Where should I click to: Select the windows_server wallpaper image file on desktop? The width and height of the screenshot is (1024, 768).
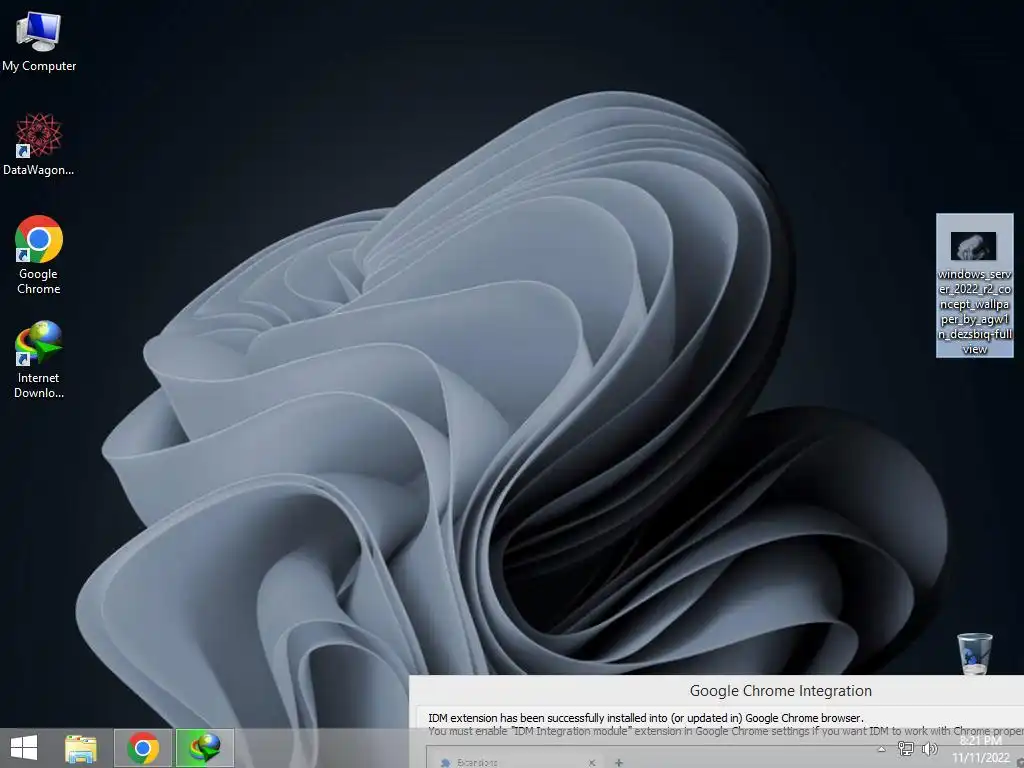tap(974, 285)
